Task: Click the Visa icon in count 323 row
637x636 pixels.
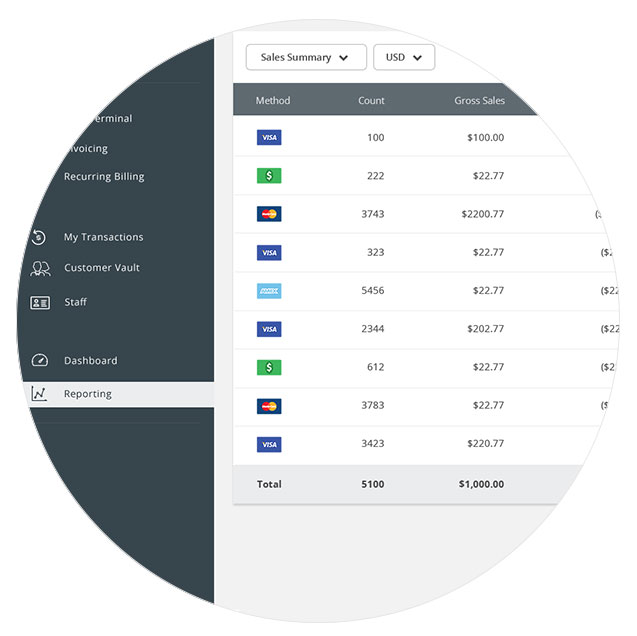Action: 269,252
